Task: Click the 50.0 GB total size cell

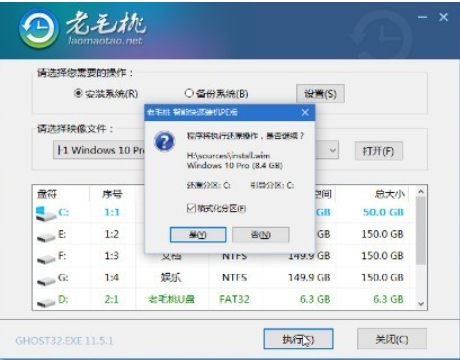Action: pyautogui.click(x=383, y=212)
